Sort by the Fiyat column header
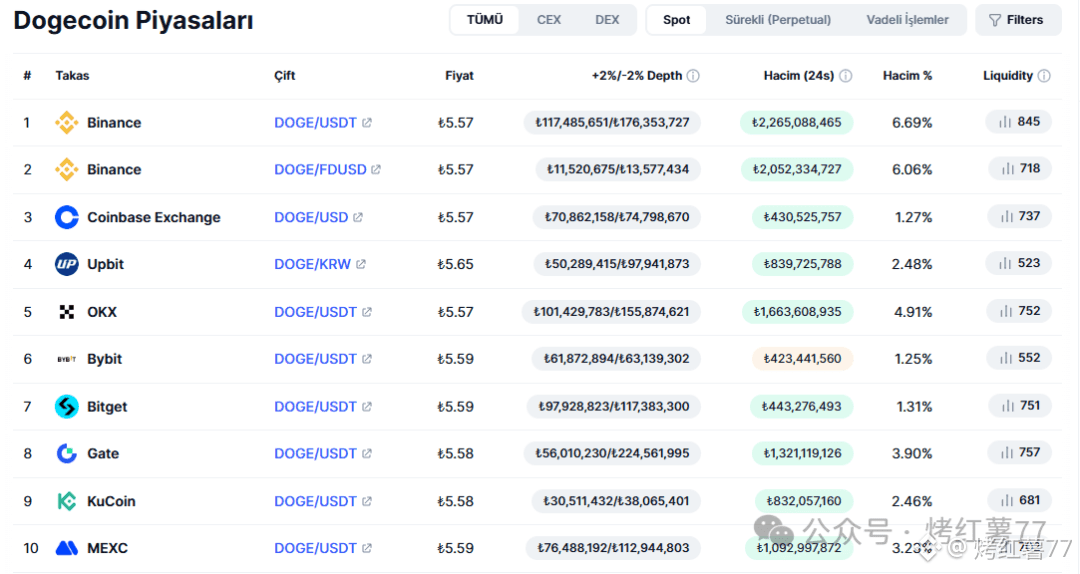The width and height of the screenshot is (1080, 574). (x=459, y=76)
